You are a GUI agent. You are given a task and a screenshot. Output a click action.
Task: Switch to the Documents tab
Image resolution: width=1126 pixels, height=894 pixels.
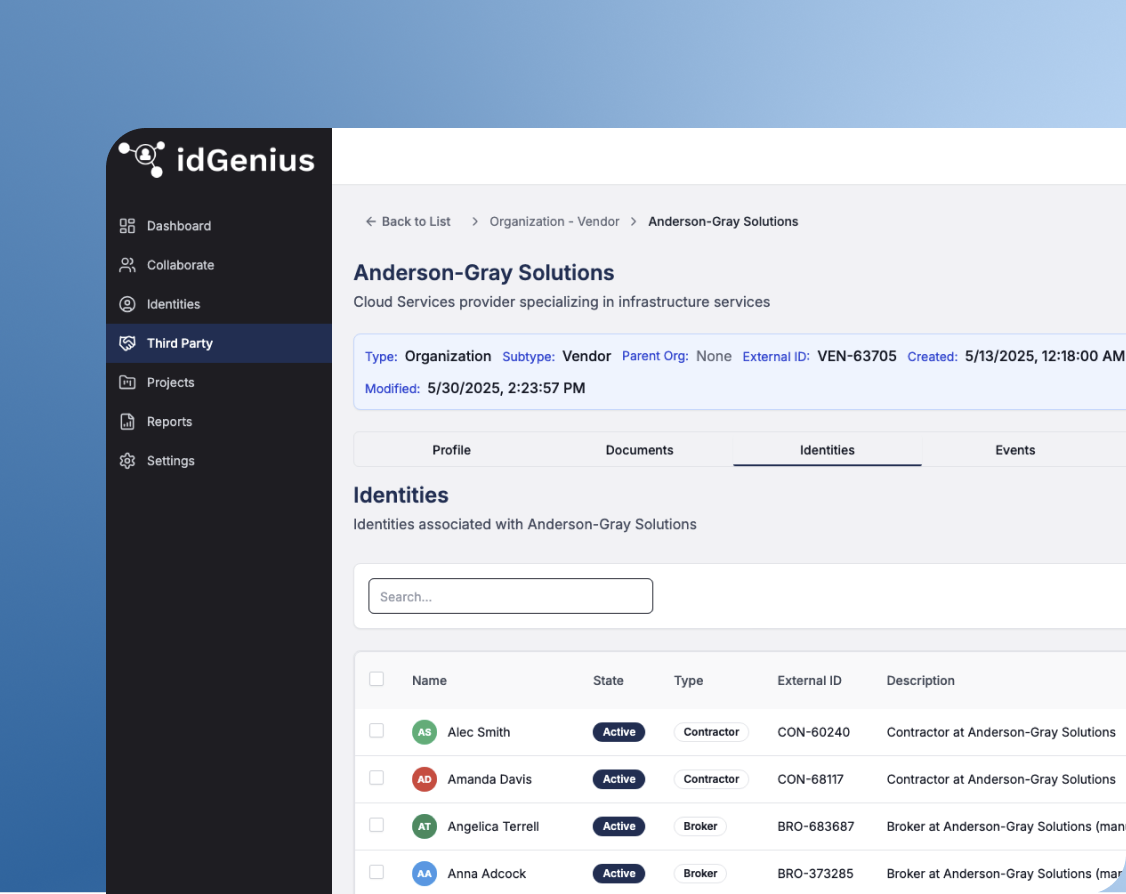pos(639,450)
